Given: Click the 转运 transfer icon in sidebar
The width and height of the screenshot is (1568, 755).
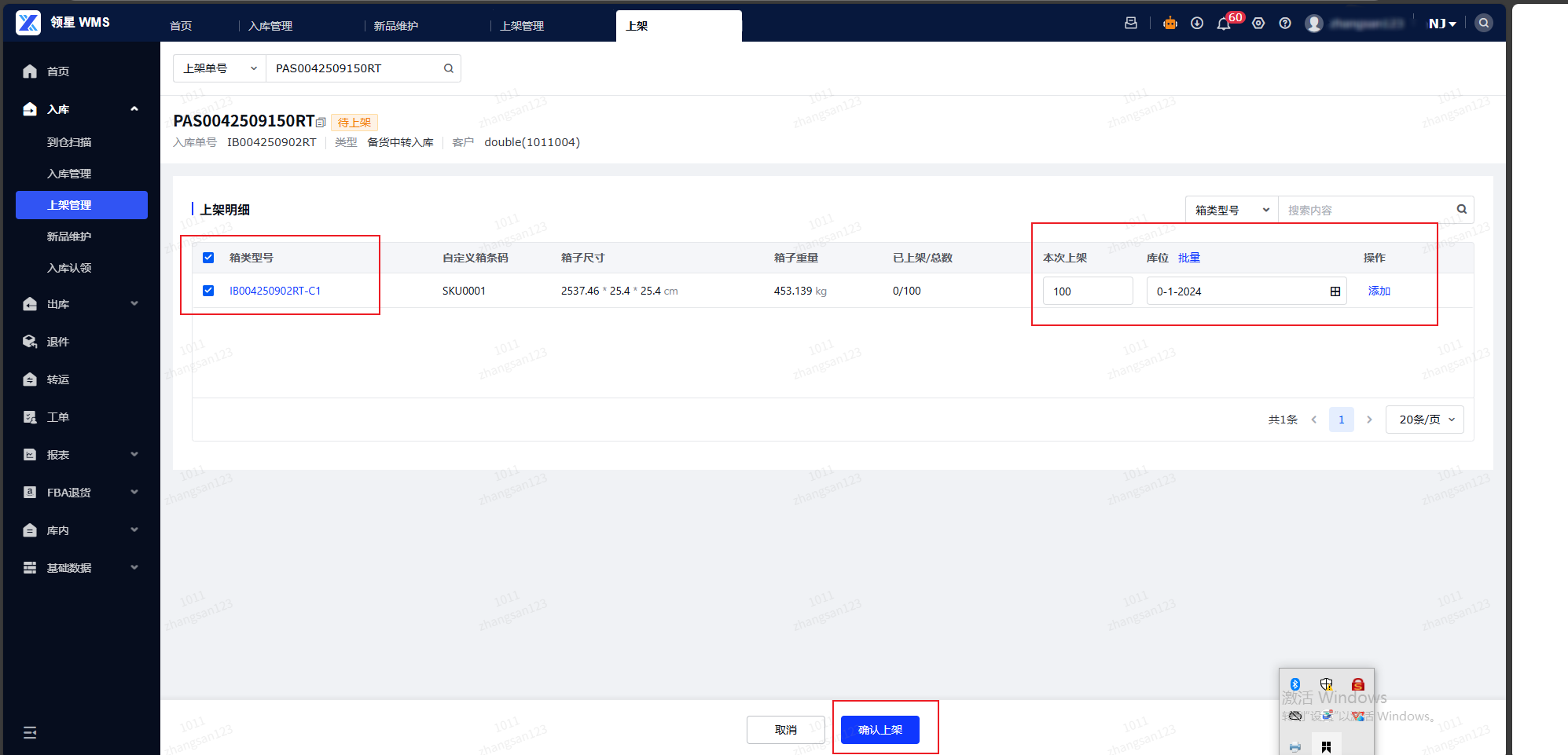Looking at the screenshot, I should (30, 379).
